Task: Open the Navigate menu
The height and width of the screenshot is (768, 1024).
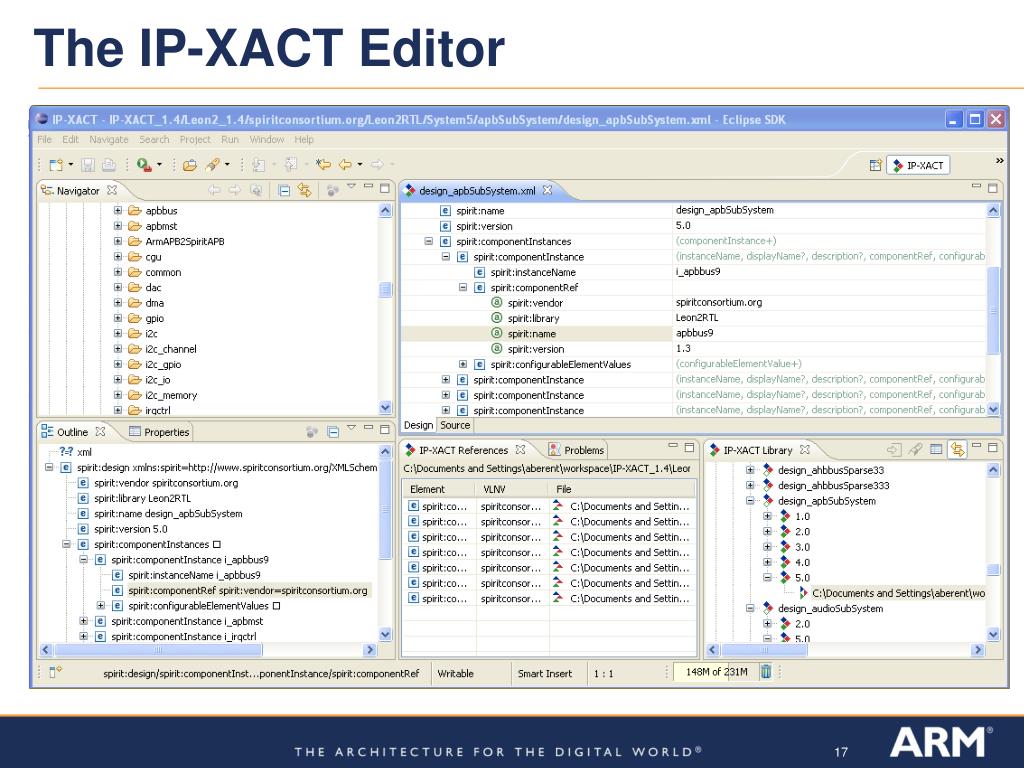Action: coord(108,139)
